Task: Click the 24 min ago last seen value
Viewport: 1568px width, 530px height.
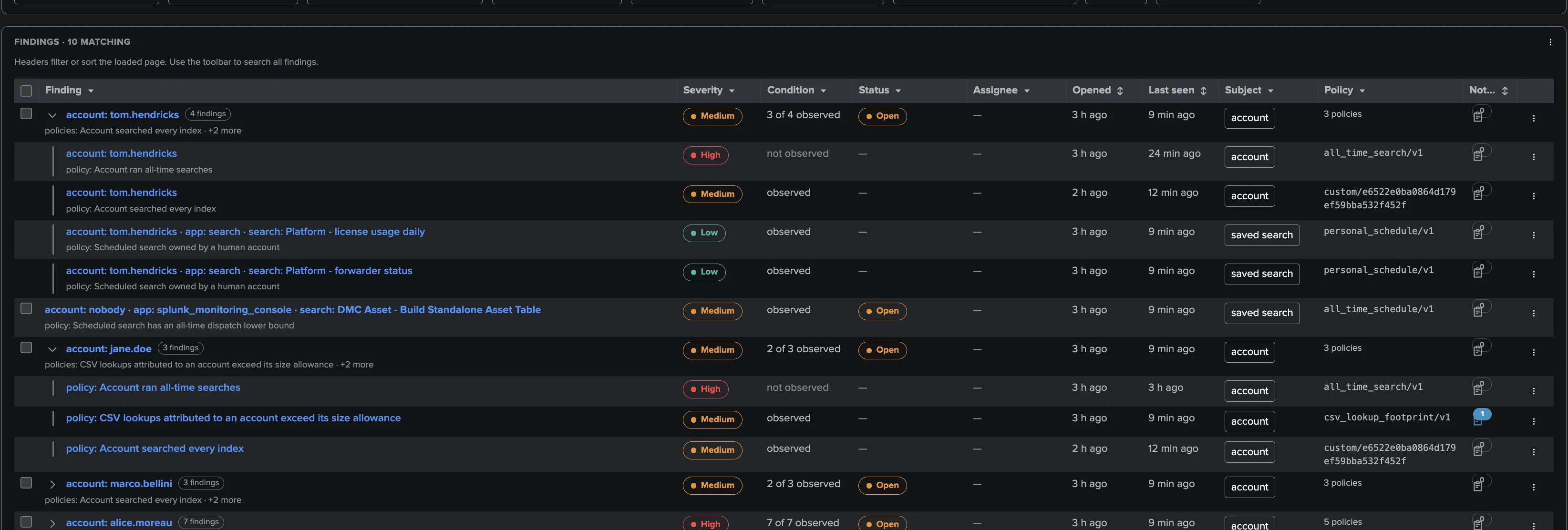Action: [1174, 153]
